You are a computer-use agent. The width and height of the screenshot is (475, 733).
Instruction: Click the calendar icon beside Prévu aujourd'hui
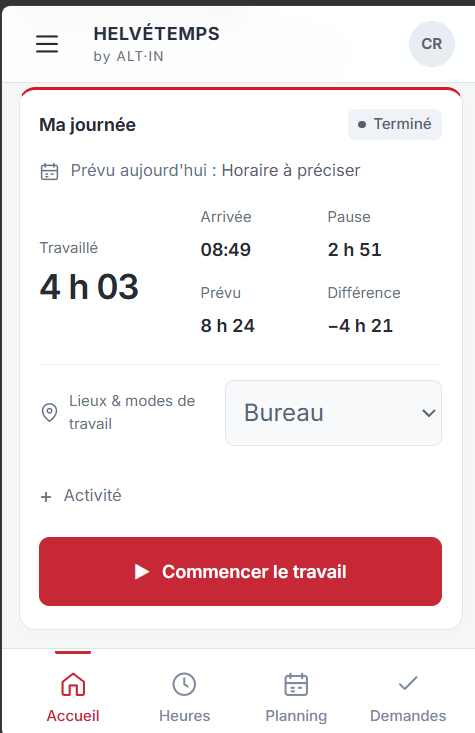pos(50,172)
